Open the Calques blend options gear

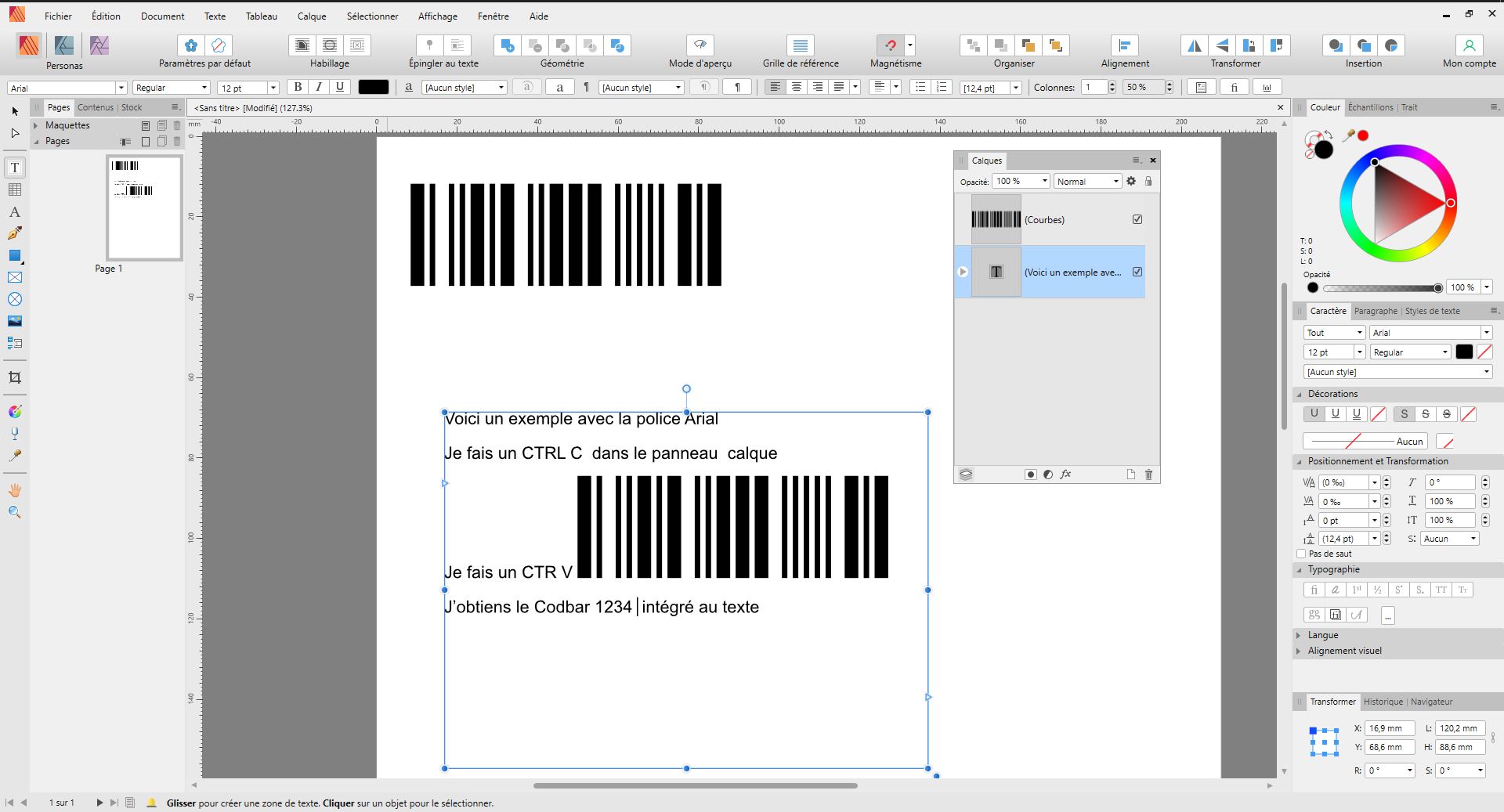point(1130,181)
